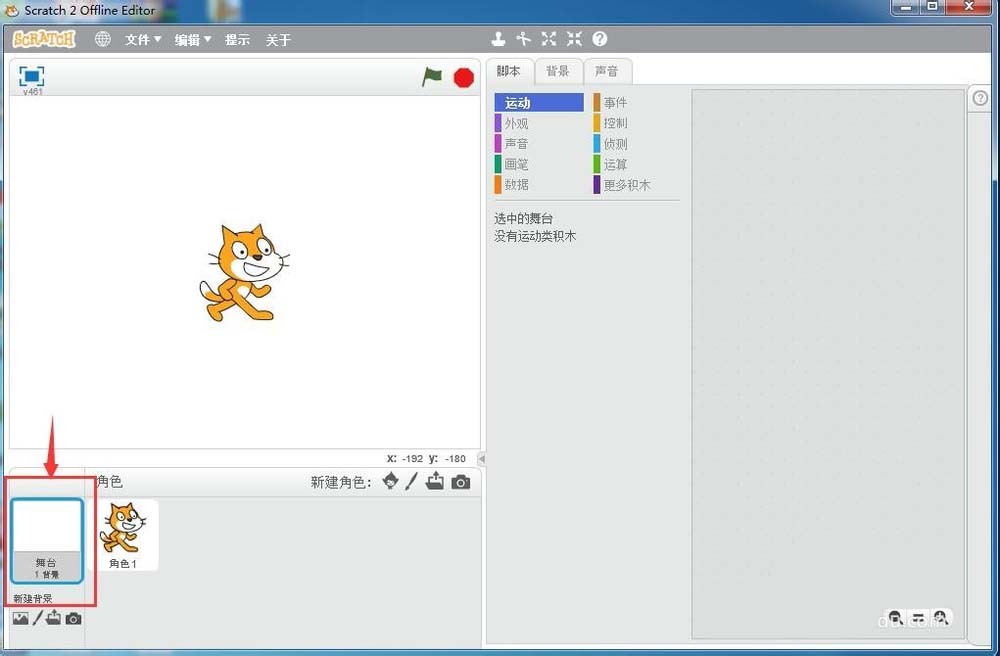1000x656 pixels.
Task: Create new backdrop from camera
Action: point(73,618)
